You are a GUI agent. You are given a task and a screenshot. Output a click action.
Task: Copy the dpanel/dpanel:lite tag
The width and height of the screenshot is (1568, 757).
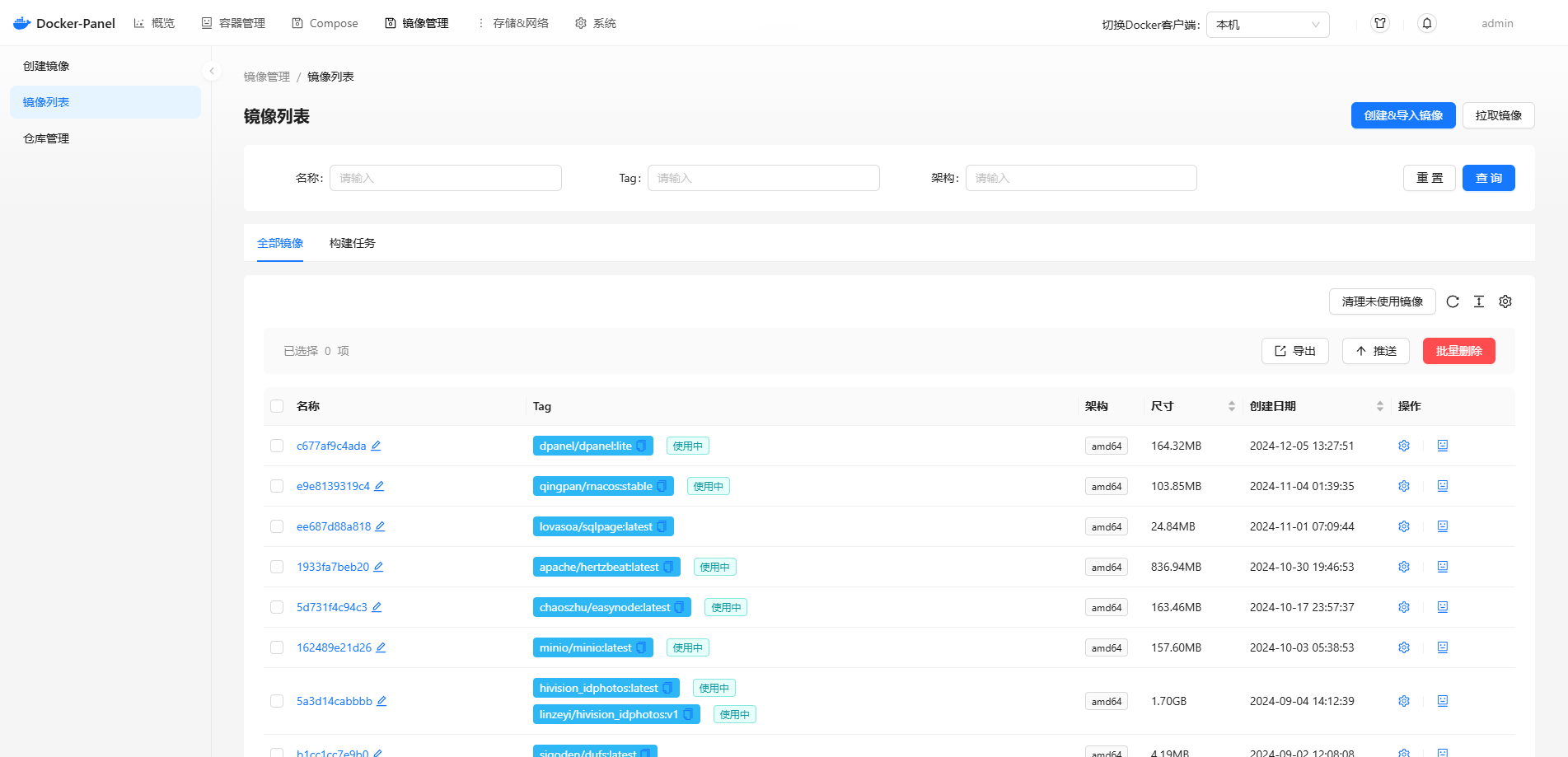(x=641, y=446)
